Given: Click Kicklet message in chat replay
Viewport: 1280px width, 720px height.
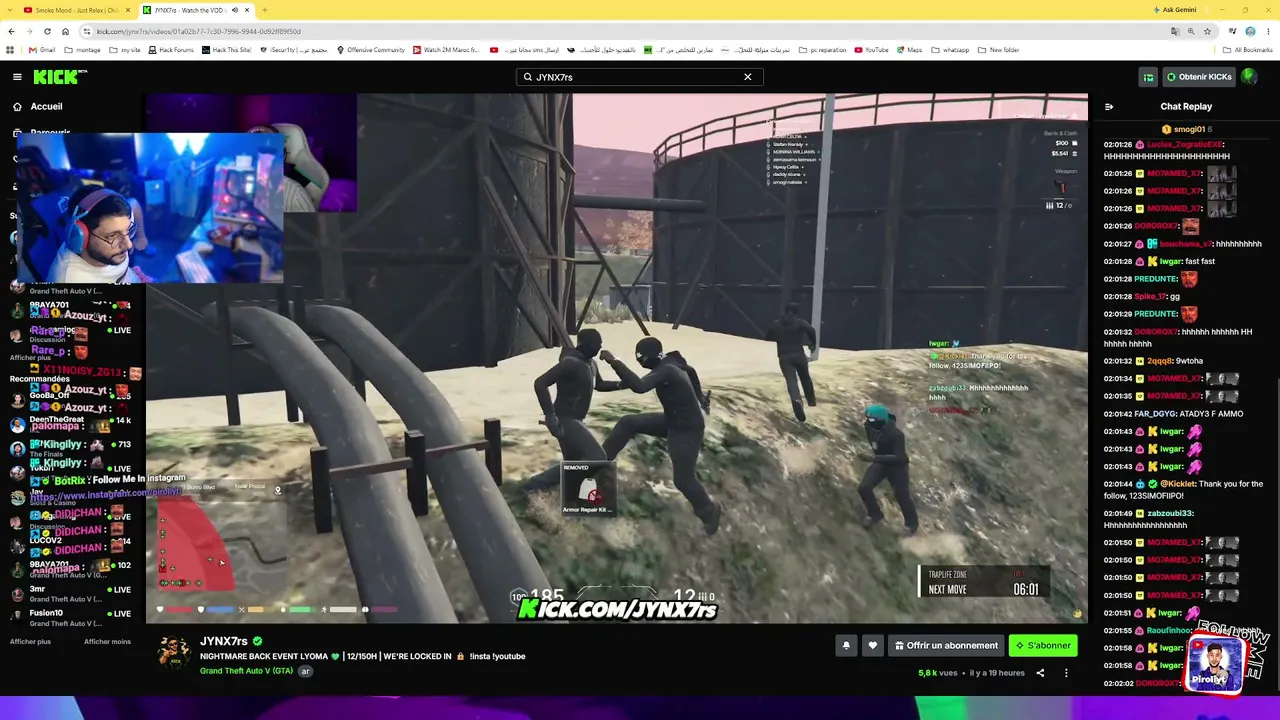Looking at the screenshot, I should 1184,490.
